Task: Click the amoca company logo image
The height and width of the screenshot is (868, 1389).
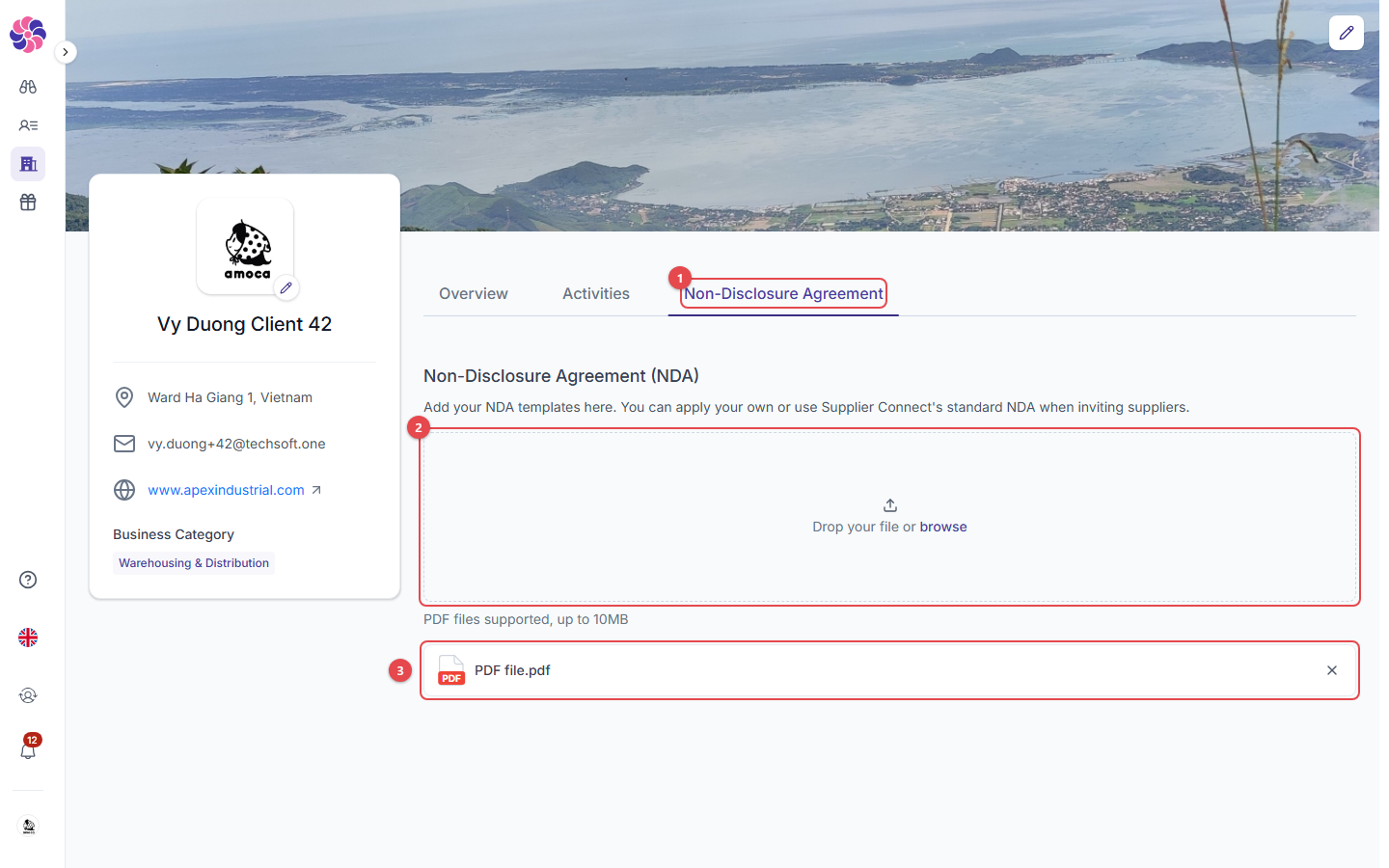Action: 246,246
